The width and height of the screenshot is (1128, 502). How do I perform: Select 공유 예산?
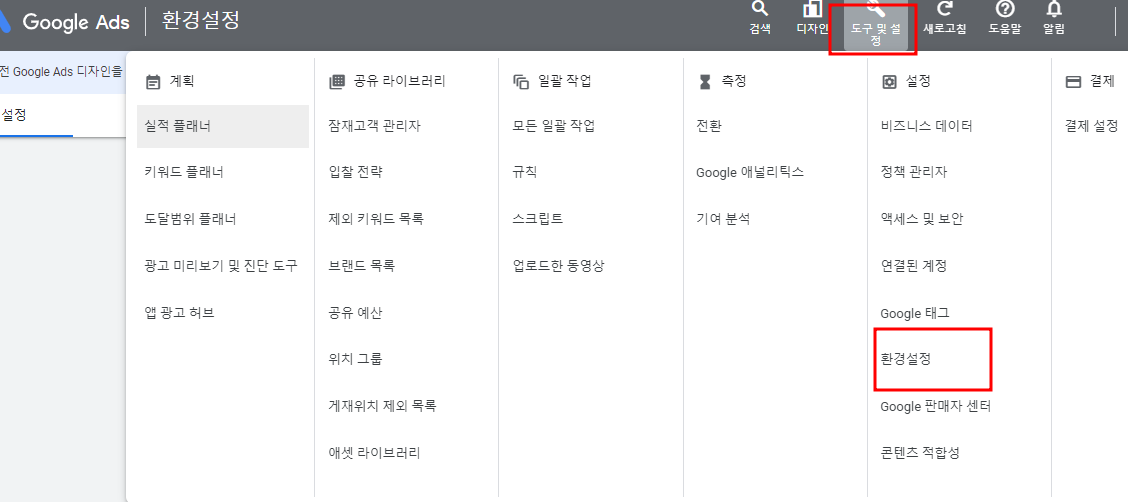click(355, 313)
